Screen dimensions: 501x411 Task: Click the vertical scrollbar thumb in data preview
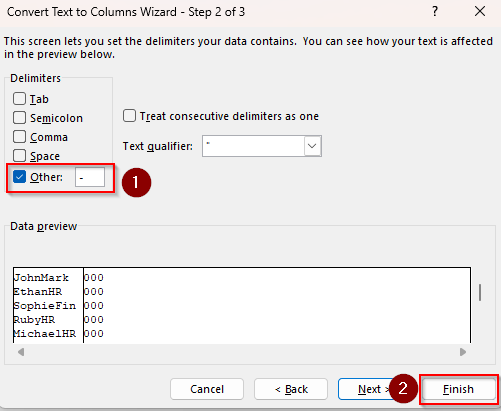[x=480, y=292]
